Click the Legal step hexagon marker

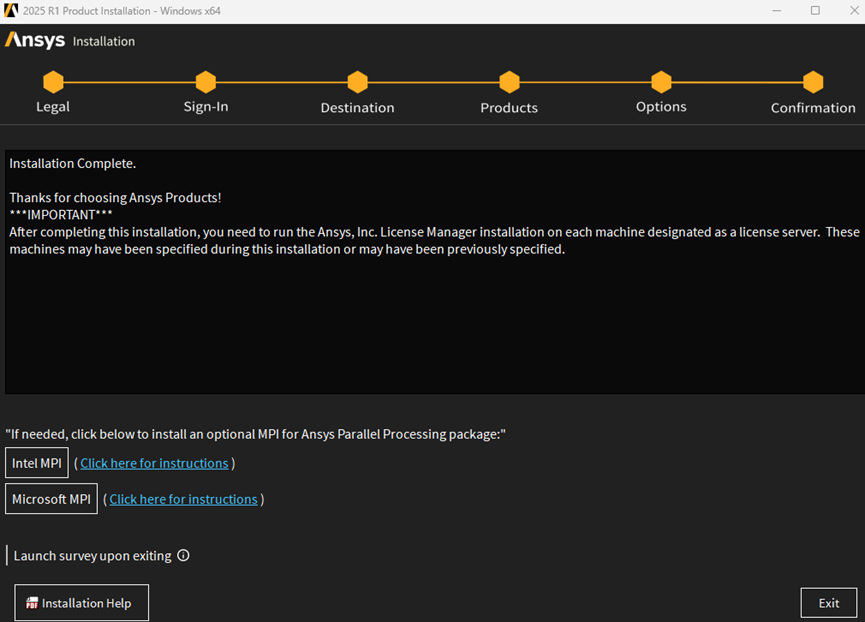[54, 82]
